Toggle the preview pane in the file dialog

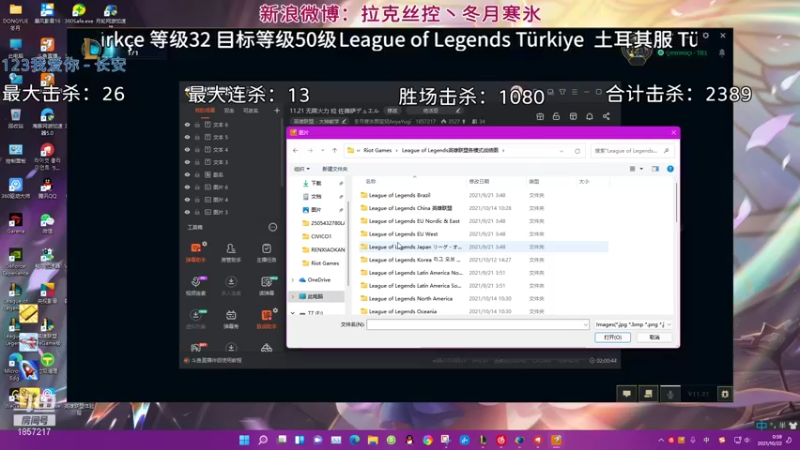coord(655,169)
